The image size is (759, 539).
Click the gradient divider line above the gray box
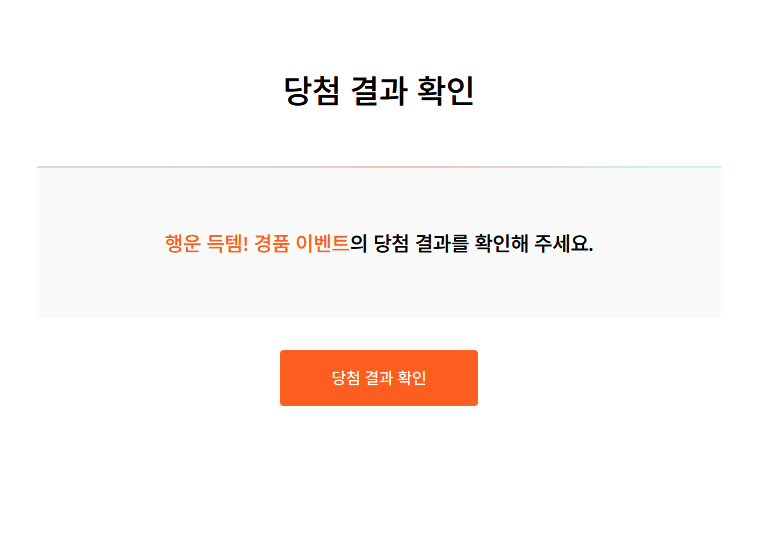point(379,167)
